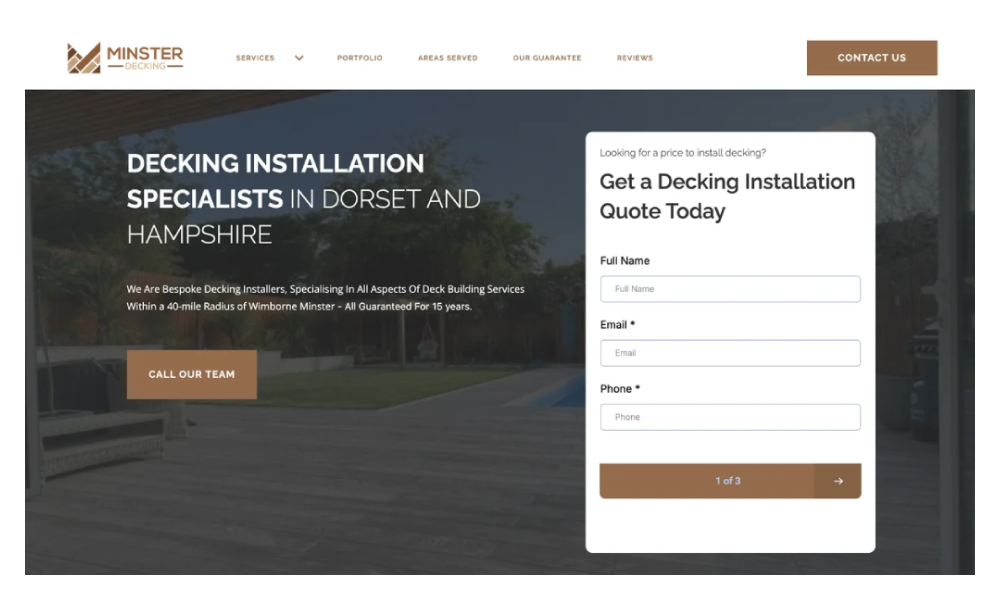The image size is (1000, 600).
Task: Click the Minster Decking logo
Action: click(125, 58)
